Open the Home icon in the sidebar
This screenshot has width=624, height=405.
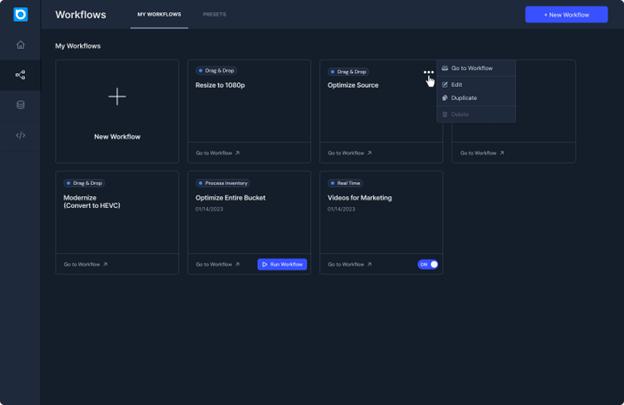click(x=20, y=45)
